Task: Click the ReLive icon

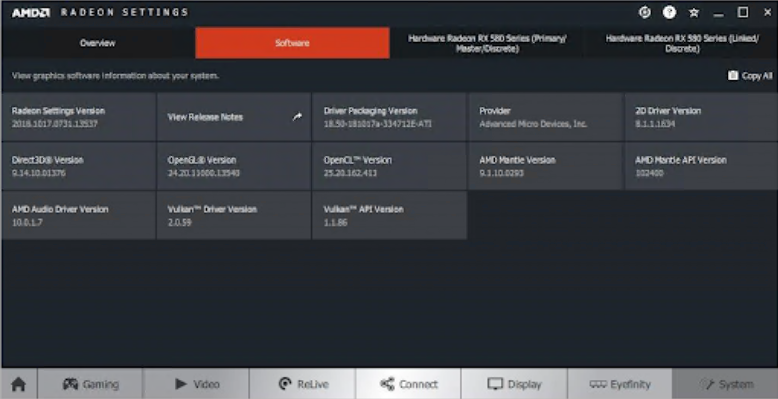Action: click(x=285, y=384)
